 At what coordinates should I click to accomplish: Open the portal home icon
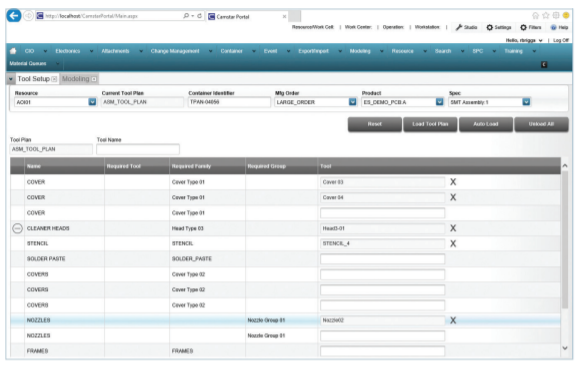pos(13,51)
